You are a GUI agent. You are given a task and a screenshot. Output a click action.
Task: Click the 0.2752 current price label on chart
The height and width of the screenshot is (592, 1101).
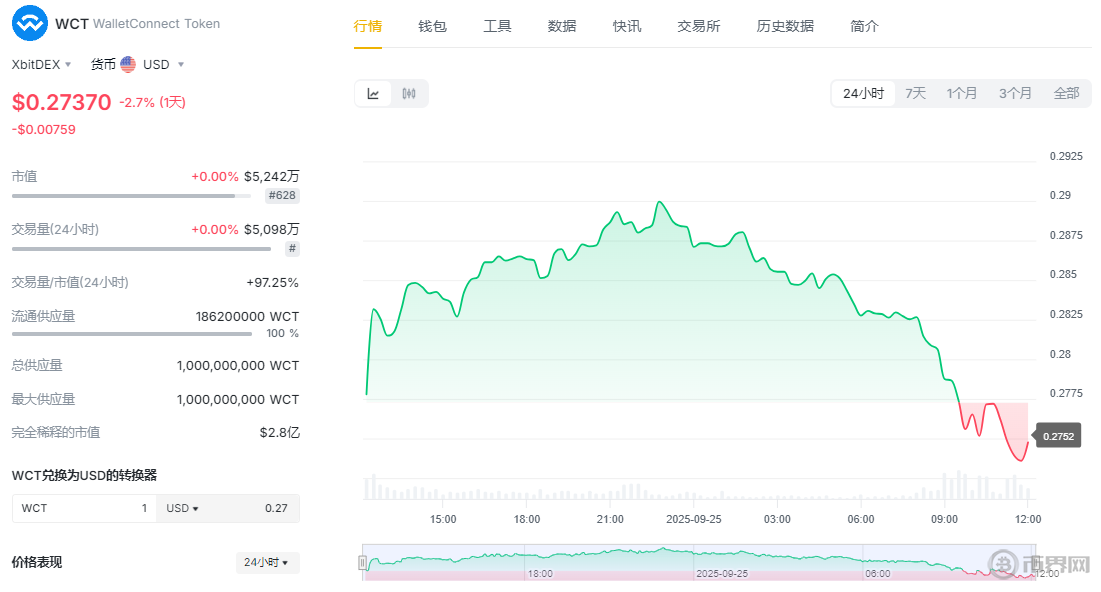[x=1058, y=436]
